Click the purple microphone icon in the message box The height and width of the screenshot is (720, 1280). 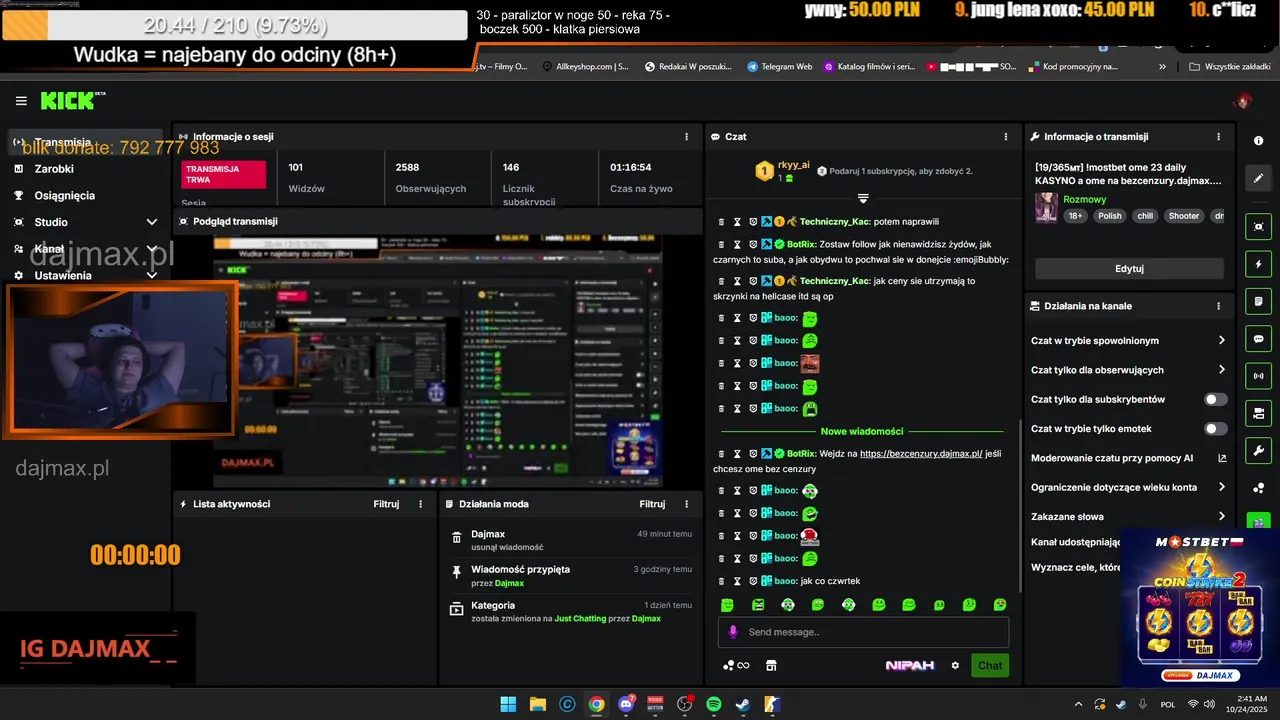click(x=733, y=632)
